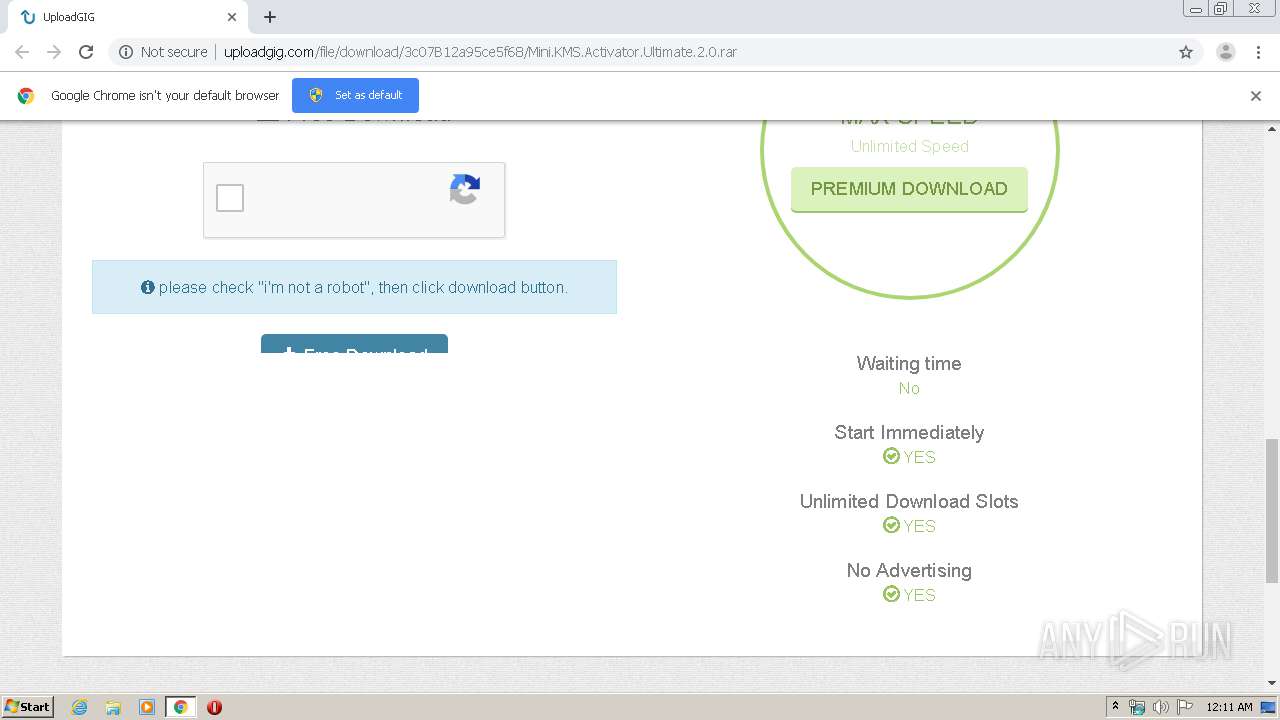The image size is (1280, 720).
Task: Open the Windows Start menu
Action: click(27, 706)
